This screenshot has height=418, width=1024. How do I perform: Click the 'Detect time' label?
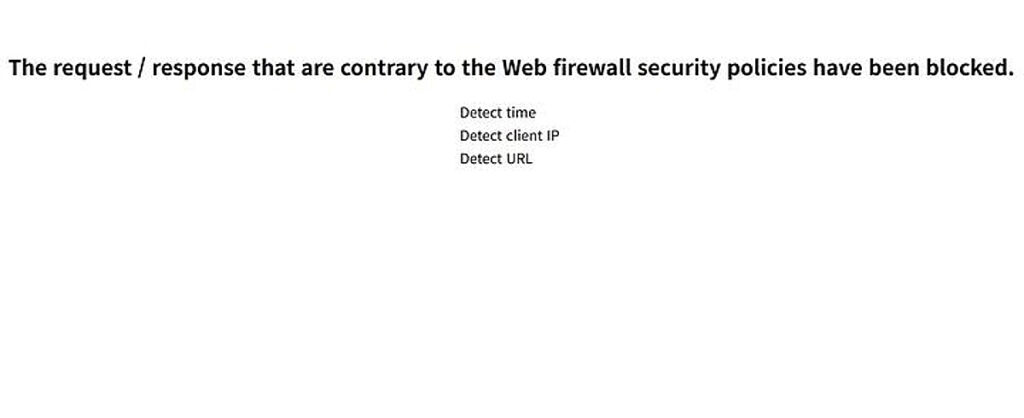(498, 113)
